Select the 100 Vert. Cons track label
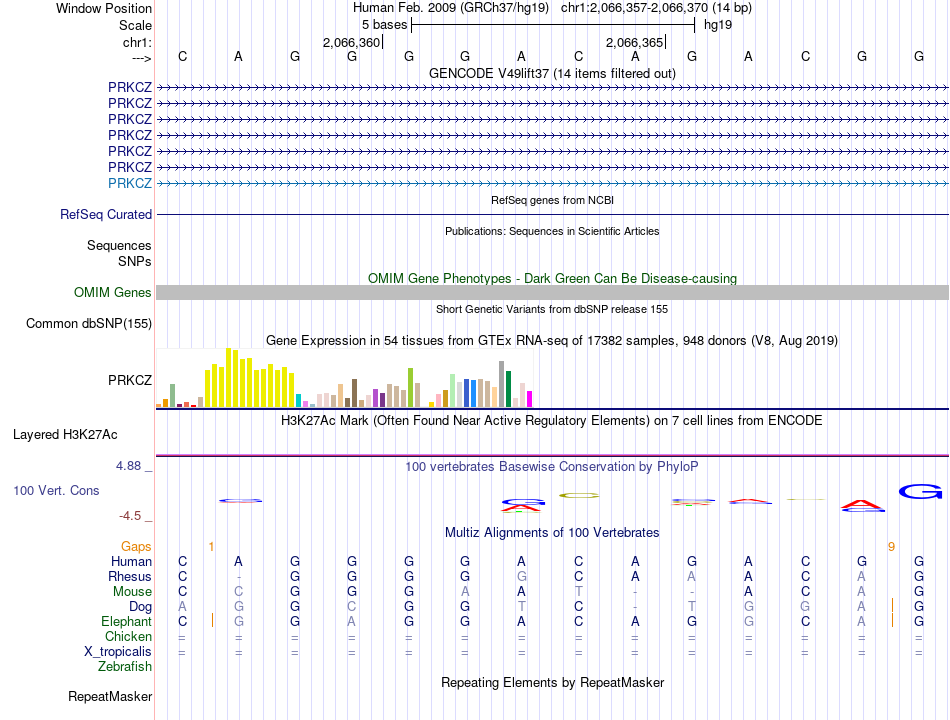This screenshot has width=950, height=720. coord(56,490)
